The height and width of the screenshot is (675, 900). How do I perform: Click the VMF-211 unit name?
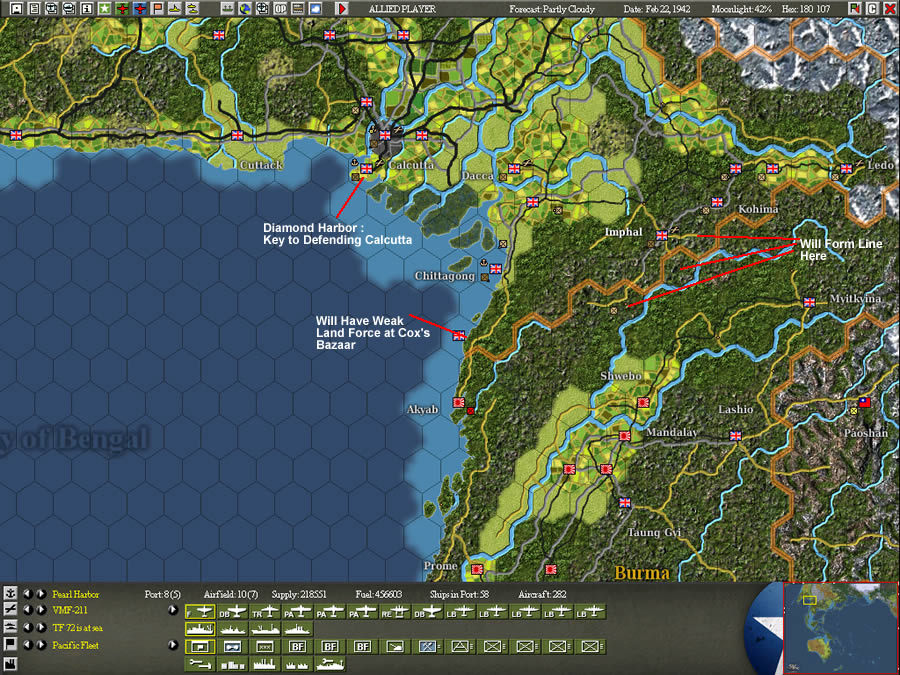70,611
